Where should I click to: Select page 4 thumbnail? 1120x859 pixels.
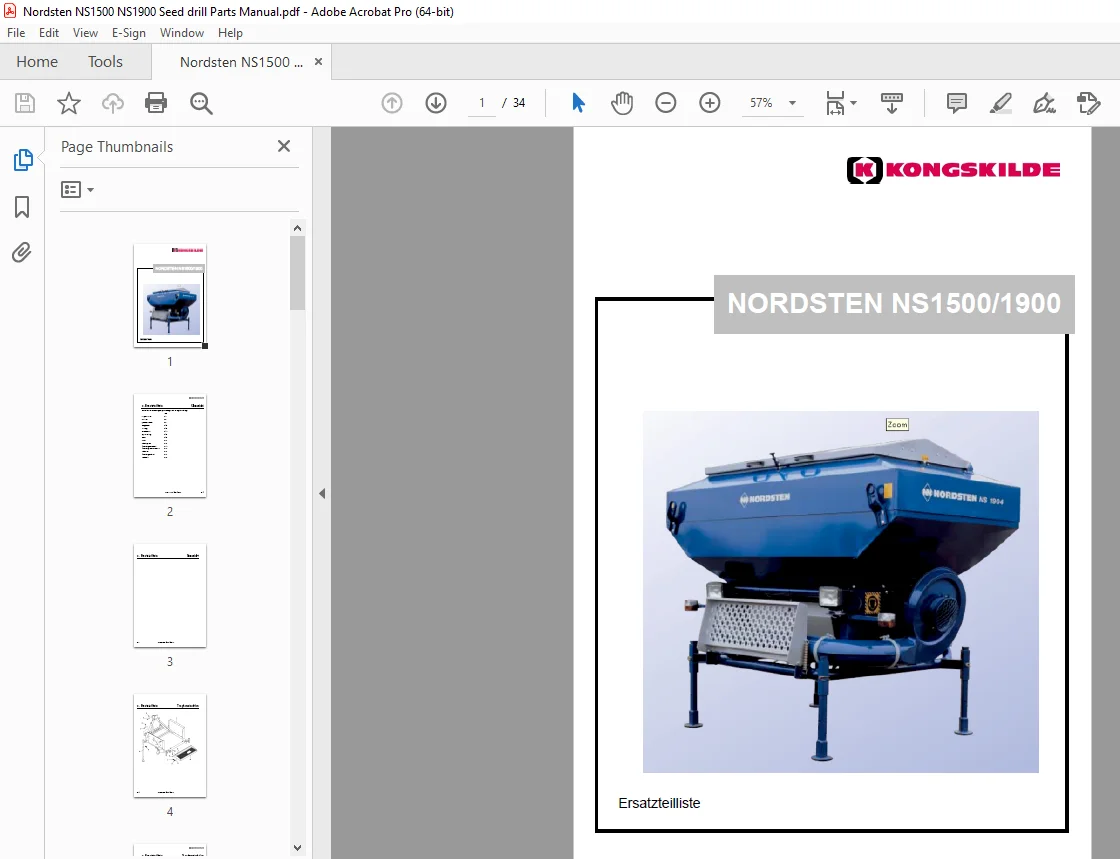pyautogui.click(x=170, y=745)
